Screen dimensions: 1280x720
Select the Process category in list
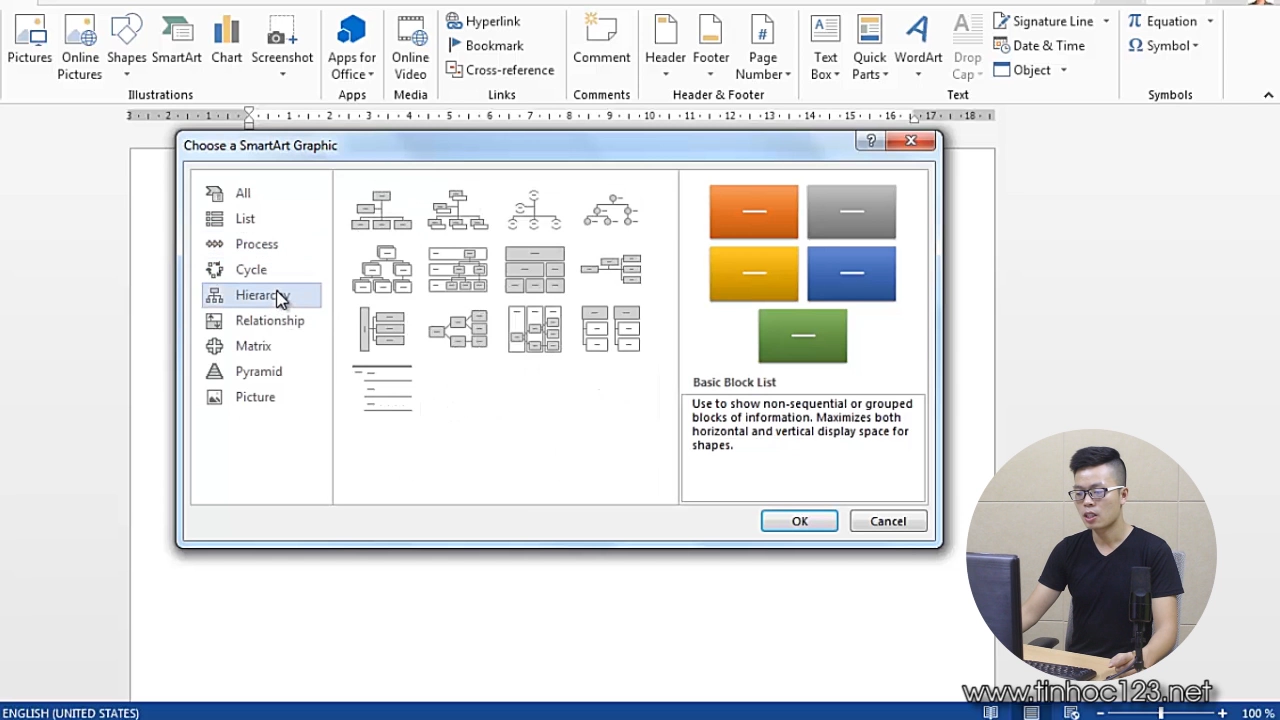(x=256, y=244)
